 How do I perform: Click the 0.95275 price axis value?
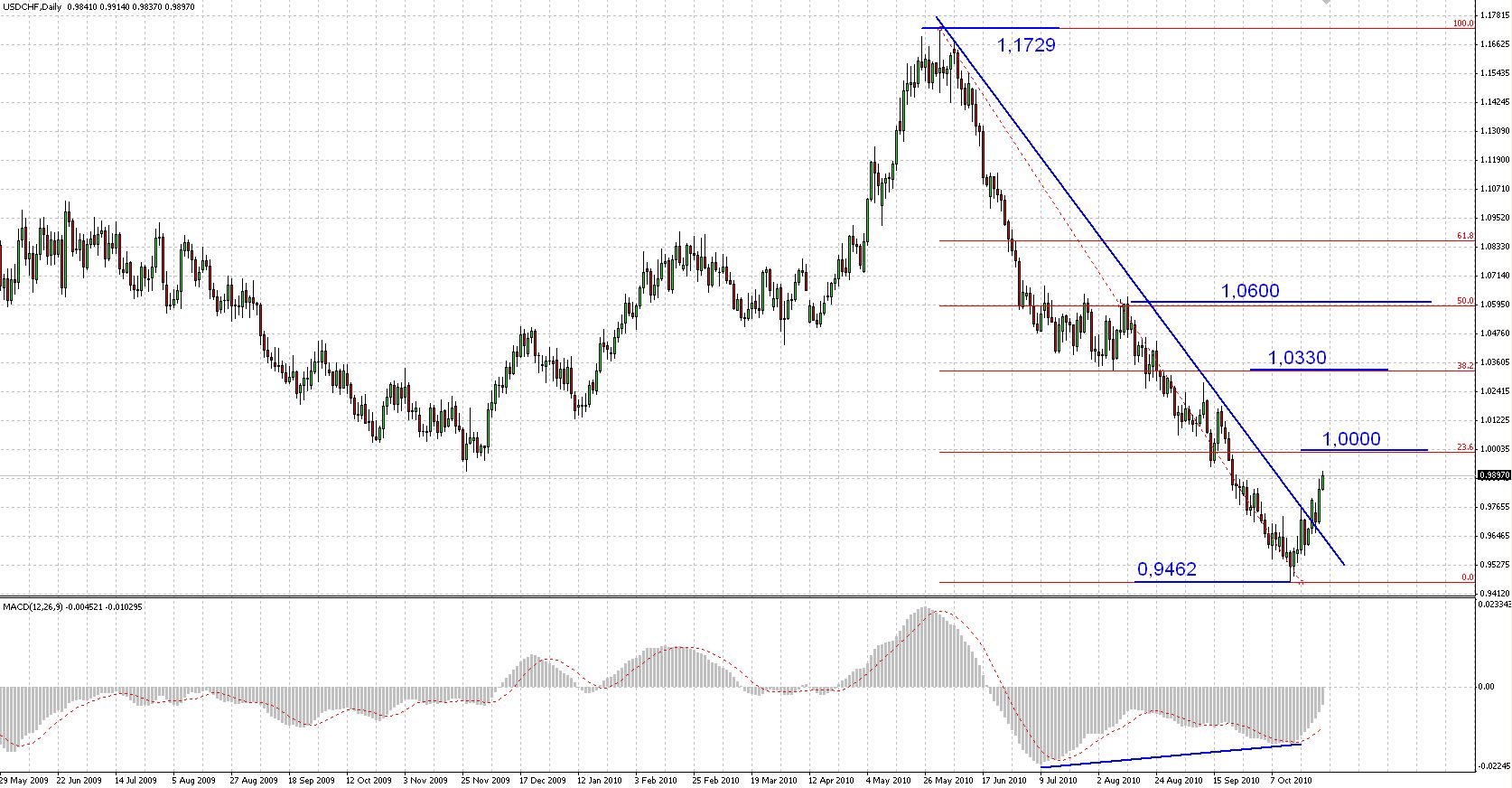[x=1495, y=564]
